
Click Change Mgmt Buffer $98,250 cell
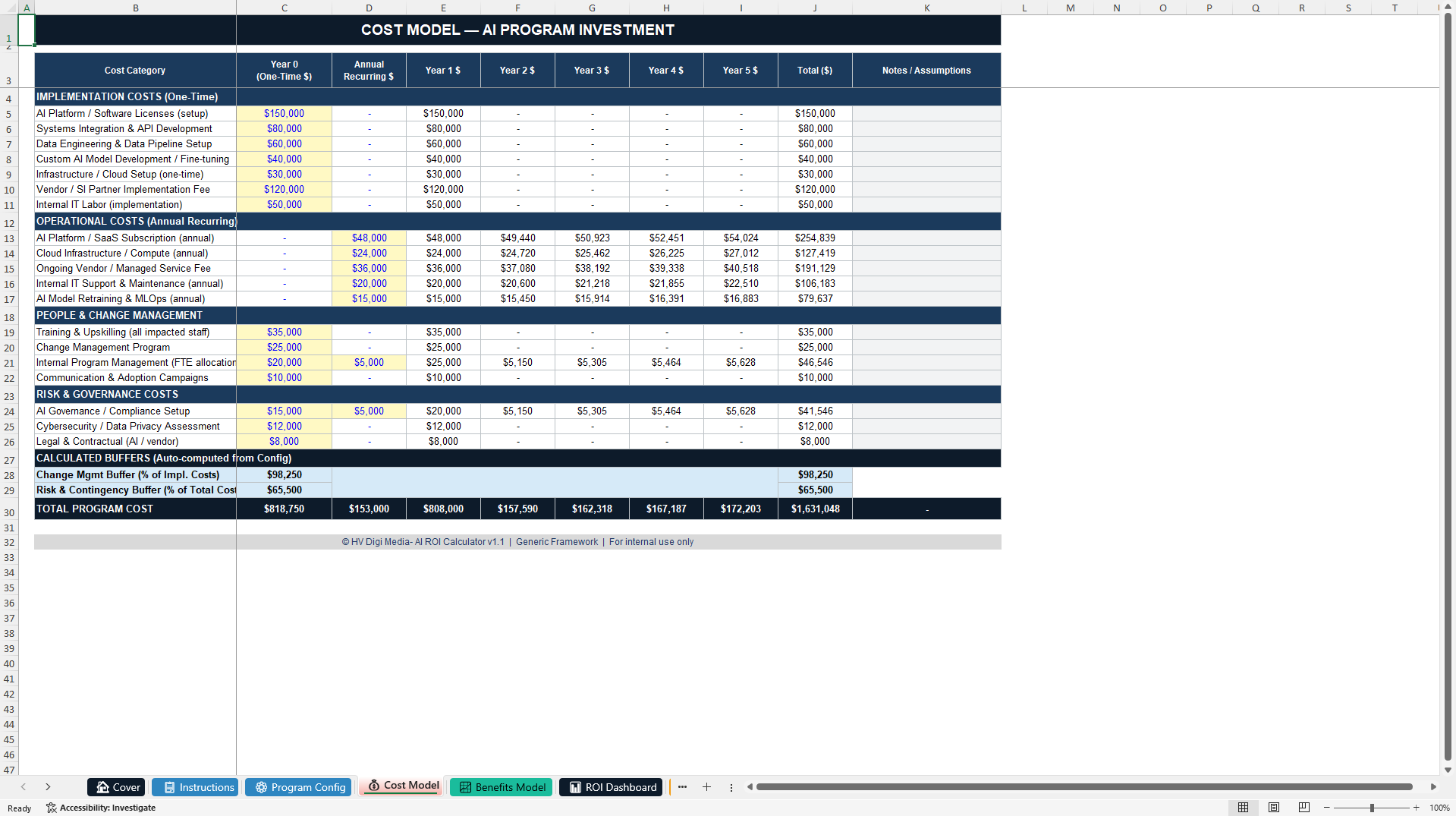coord(285,475)
